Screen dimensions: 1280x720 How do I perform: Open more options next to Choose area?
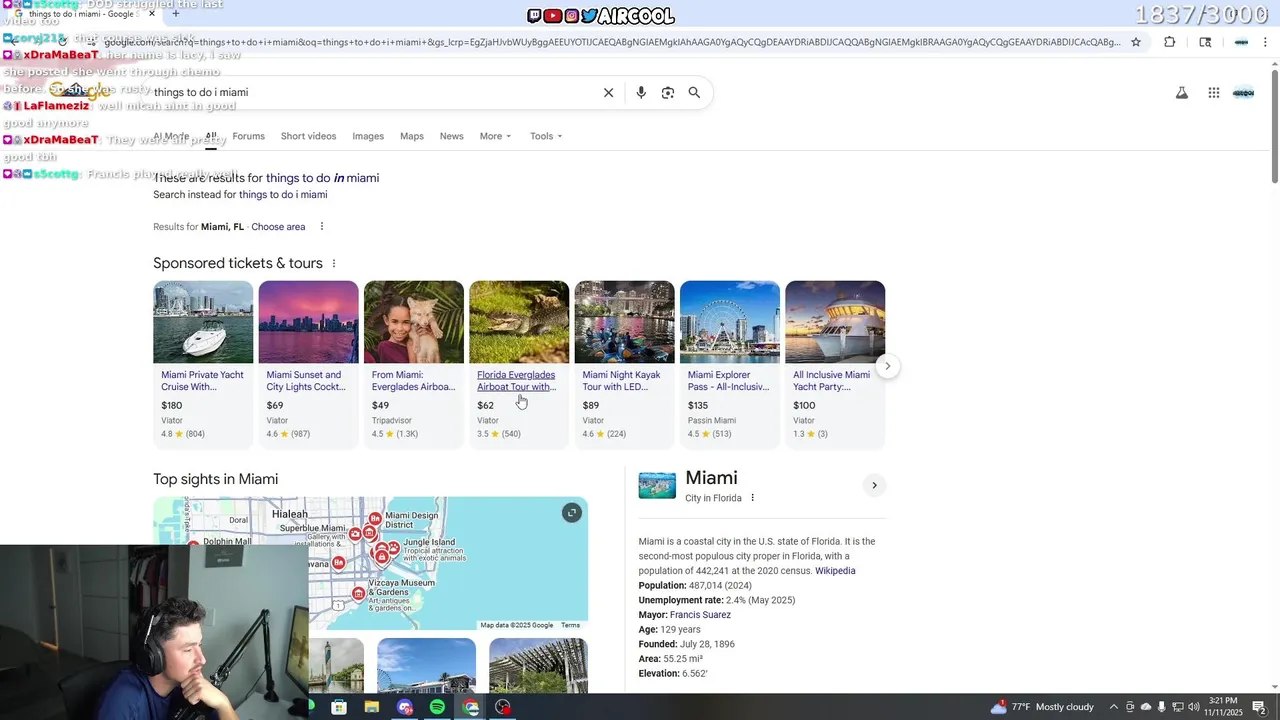coord(321,227)
